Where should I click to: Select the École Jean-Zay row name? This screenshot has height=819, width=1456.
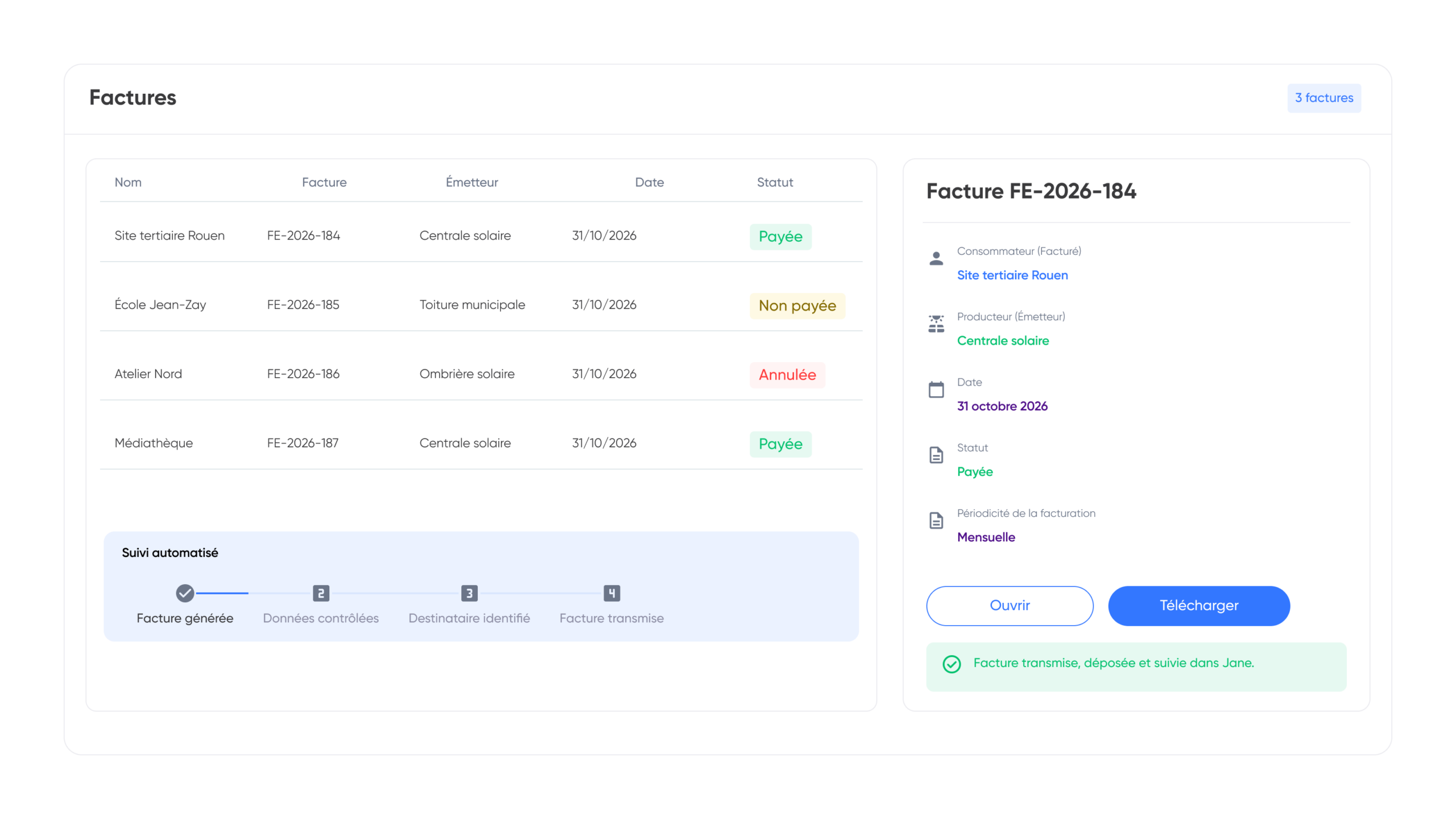tap(160, 305)
